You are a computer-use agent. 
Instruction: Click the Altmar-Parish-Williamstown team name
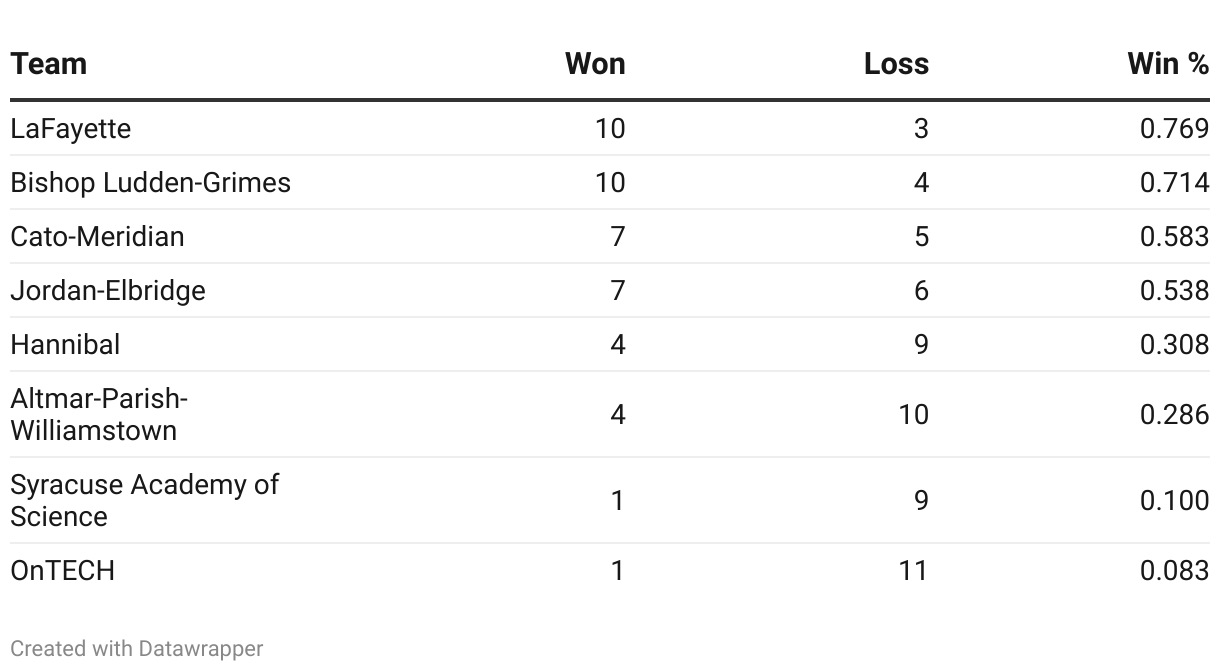pyautogui.click(x=99, y=415)
